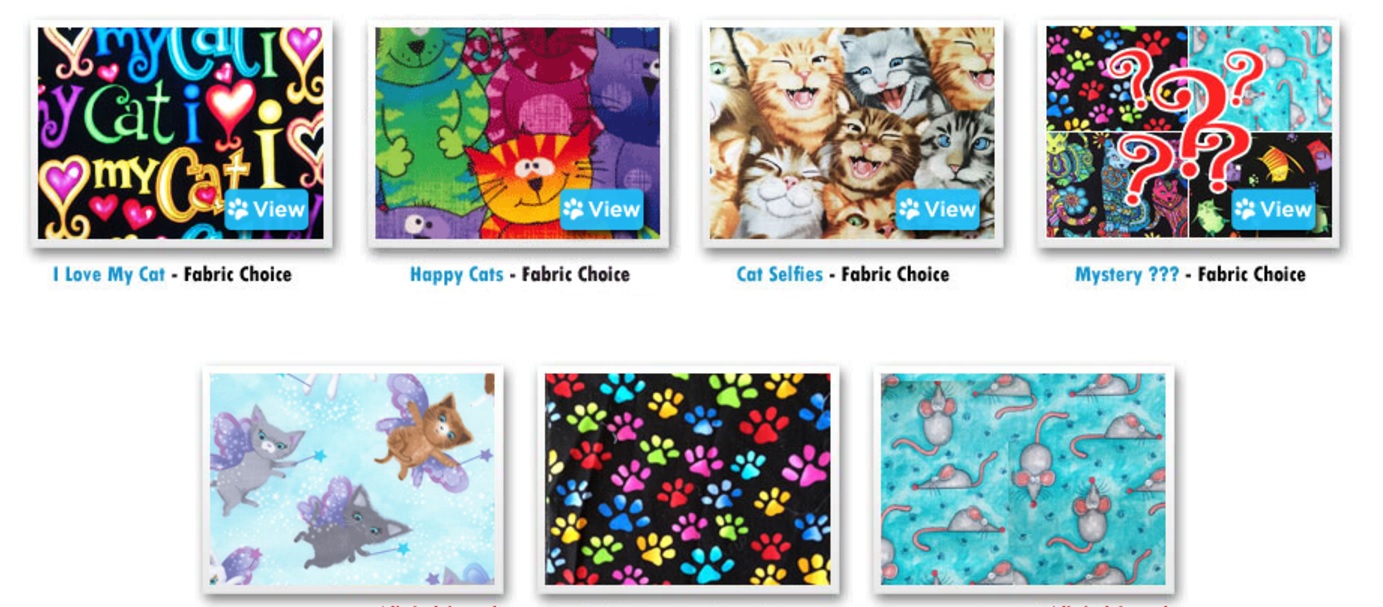1383x607 pixels.
Task: Click 'Fabric Choice' text beside Happy Cats
Action: (x=576, y=274)
